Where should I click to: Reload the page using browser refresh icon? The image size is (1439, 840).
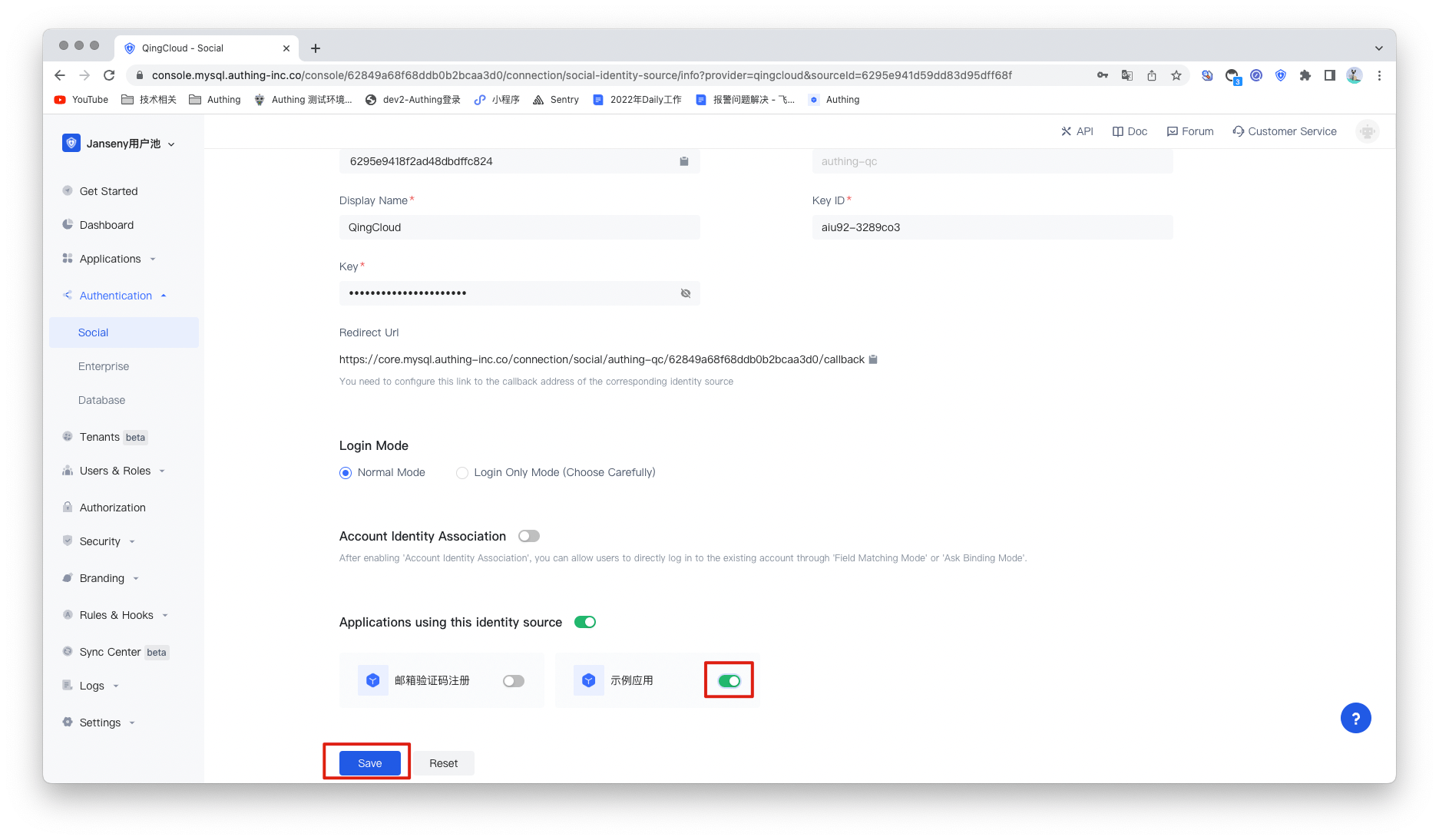(x=109, y=75)
